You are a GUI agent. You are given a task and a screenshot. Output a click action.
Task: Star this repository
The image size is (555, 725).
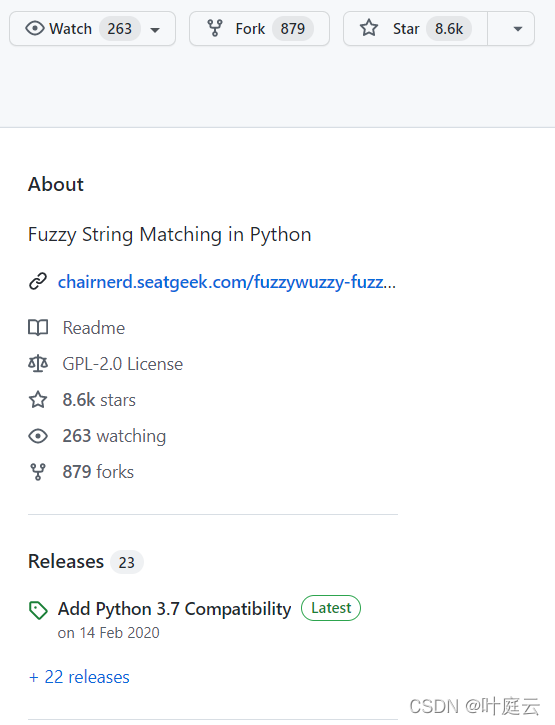tap(415, 29)
